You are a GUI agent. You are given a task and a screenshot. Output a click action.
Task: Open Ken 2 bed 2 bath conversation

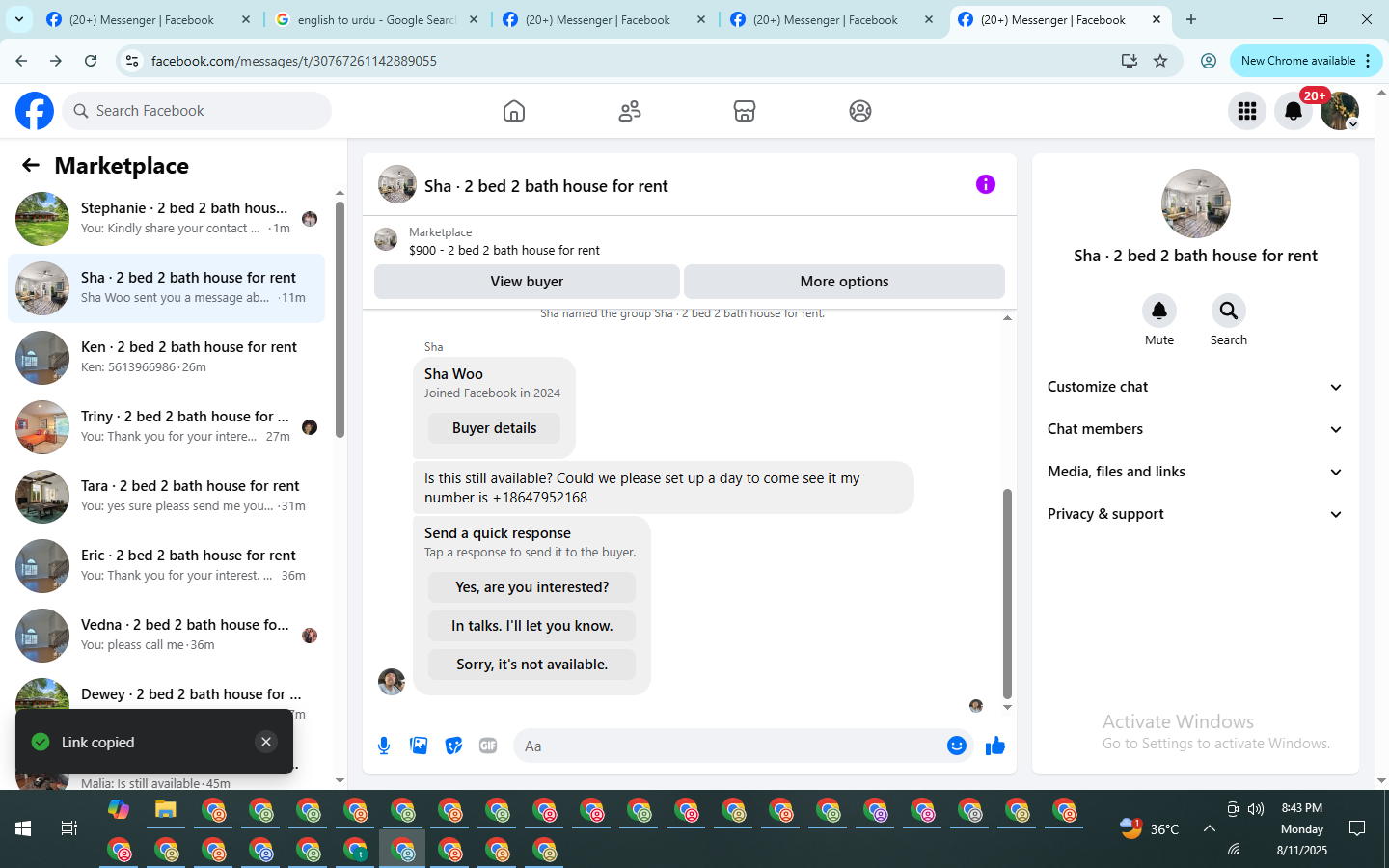pos(166,358)
